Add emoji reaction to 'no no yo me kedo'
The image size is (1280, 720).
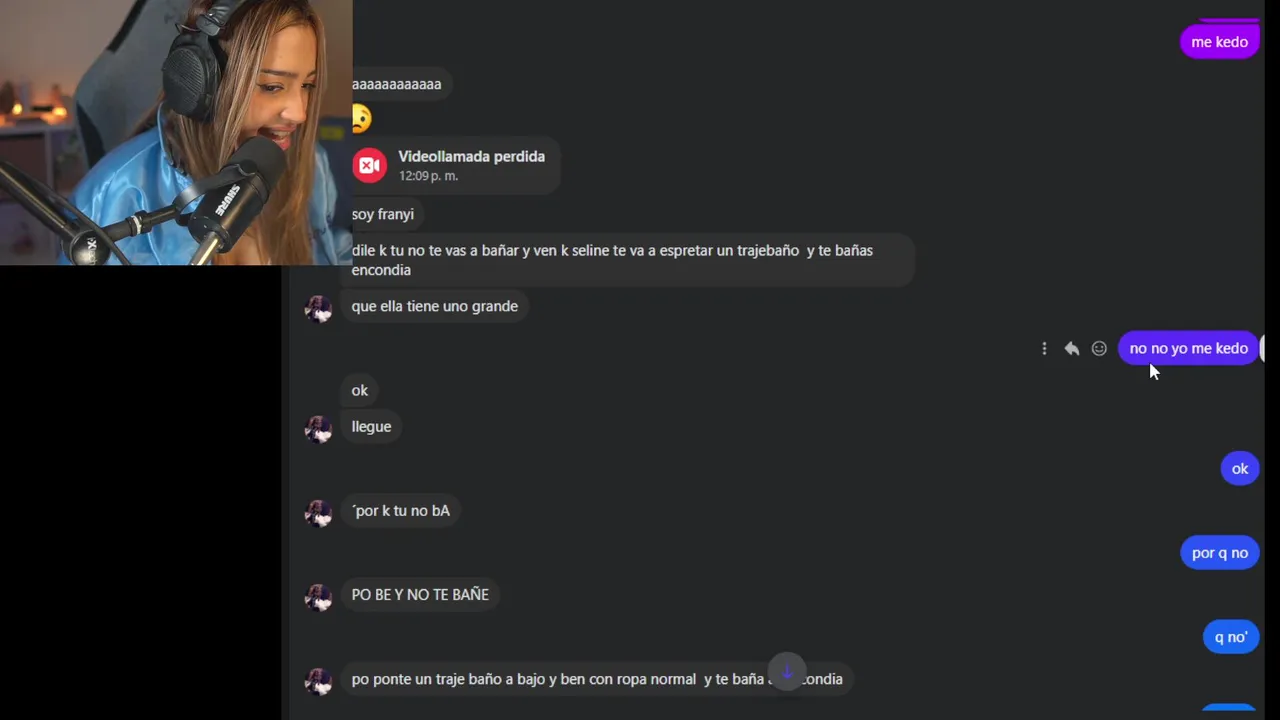(x=1099, y=348)
